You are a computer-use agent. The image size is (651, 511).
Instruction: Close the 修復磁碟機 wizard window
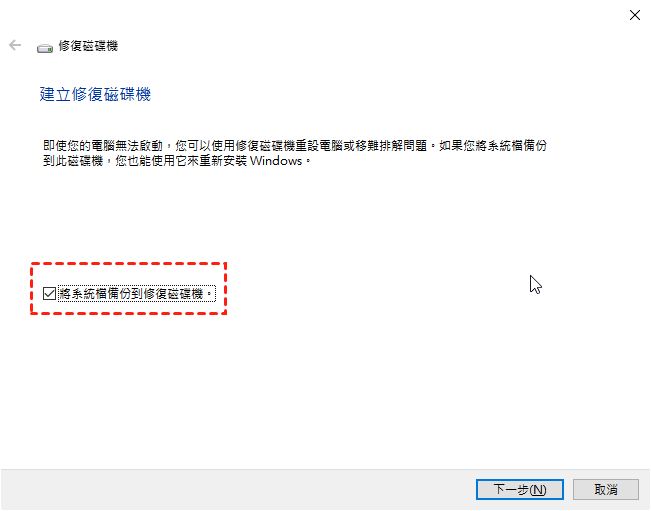[x=634, y=15]
